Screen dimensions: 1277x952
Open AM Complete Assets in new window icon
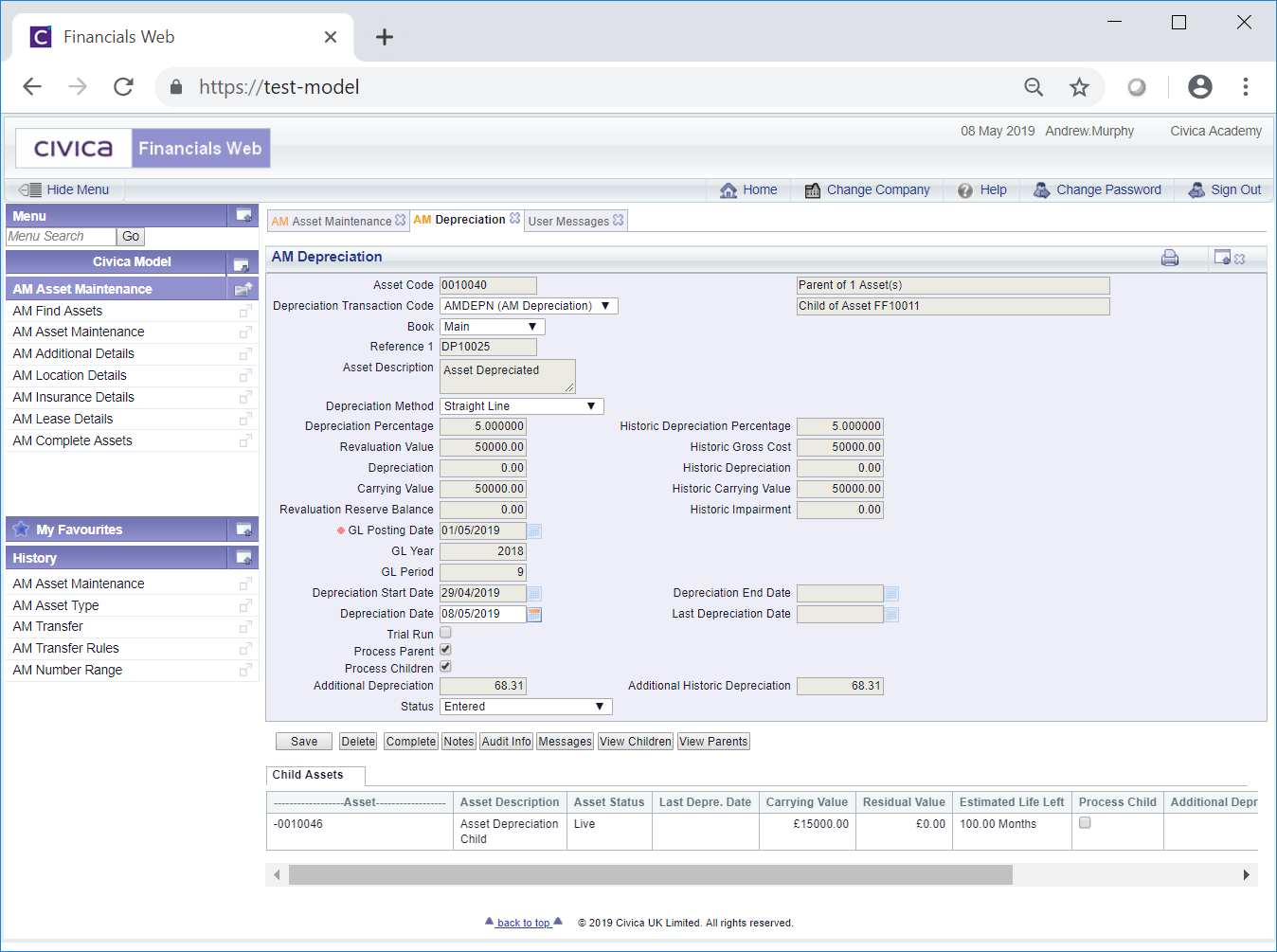245,441
